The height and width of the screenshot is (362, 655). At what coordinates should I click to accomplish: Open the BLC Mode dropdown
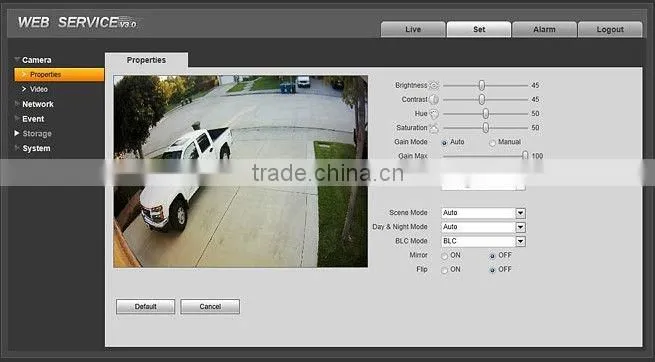coord(520,241)
